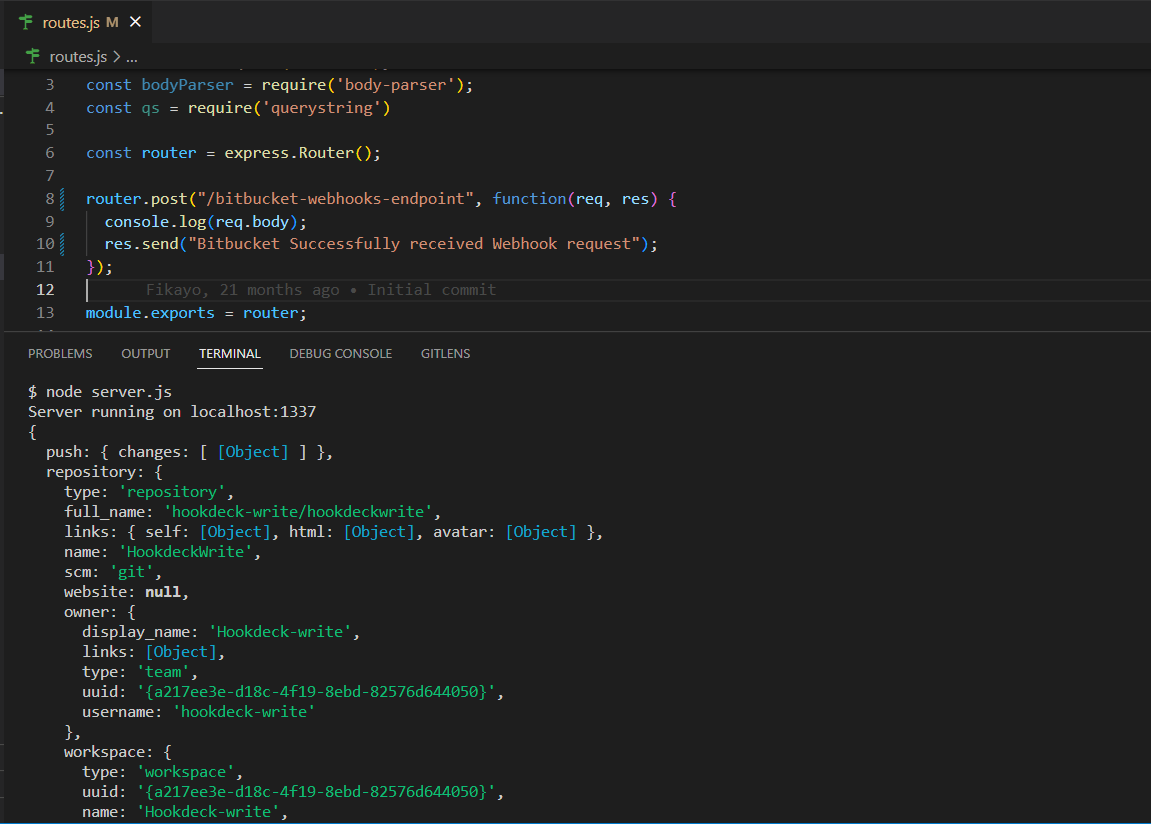Click the gutter change indicator next to line 10

click(62, 243)
